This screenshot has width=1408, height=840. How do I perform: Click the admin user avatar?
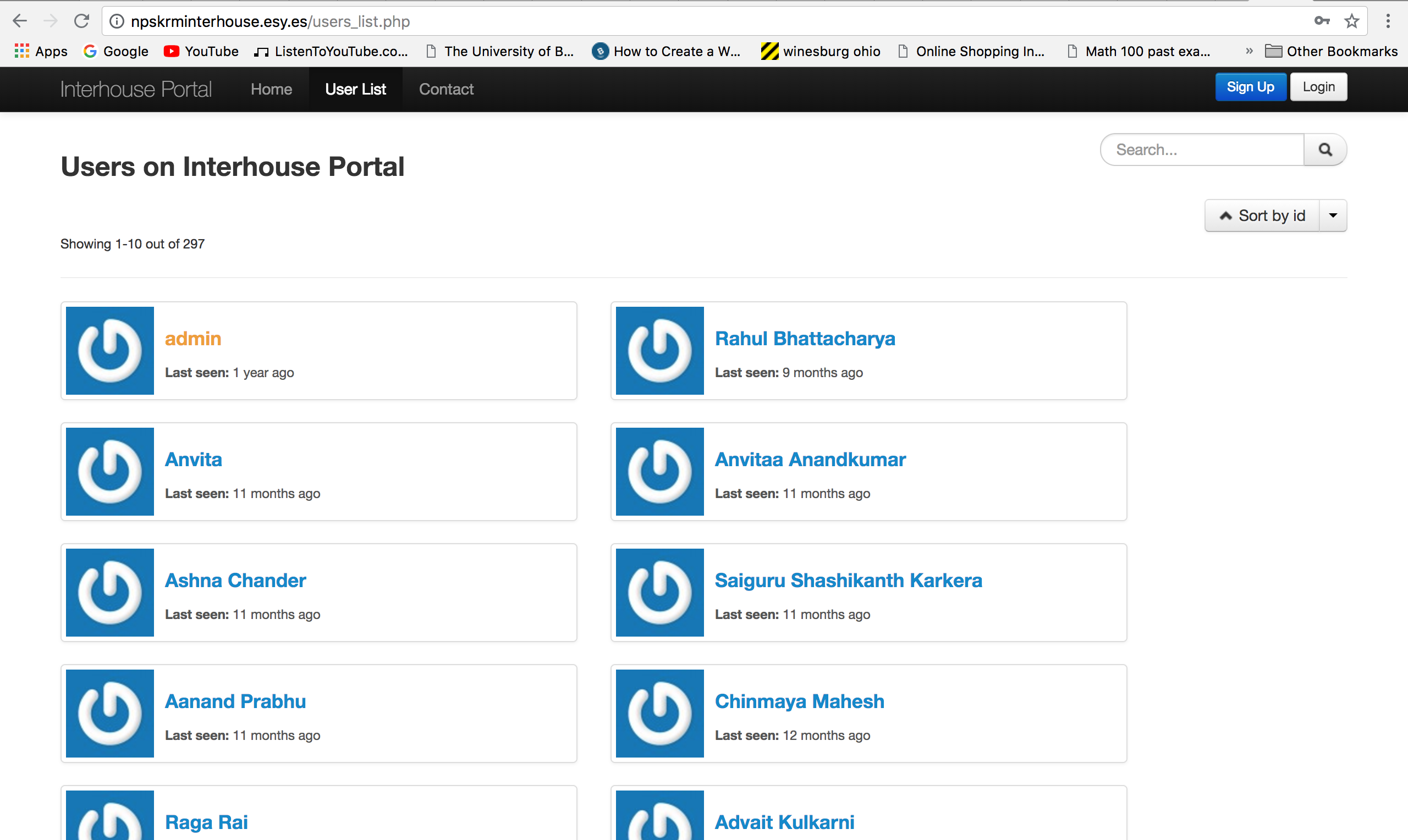110,350
